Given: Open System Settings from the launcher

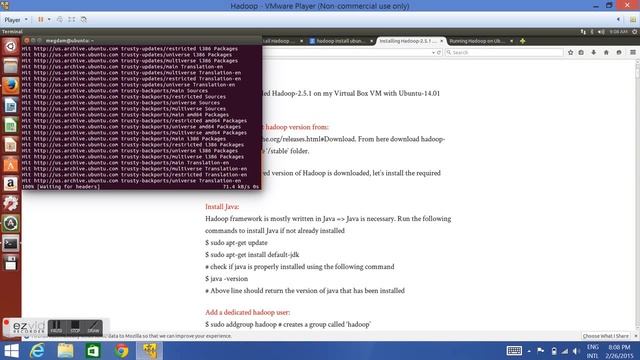Looking at the screenshot, I should point(11,203).
